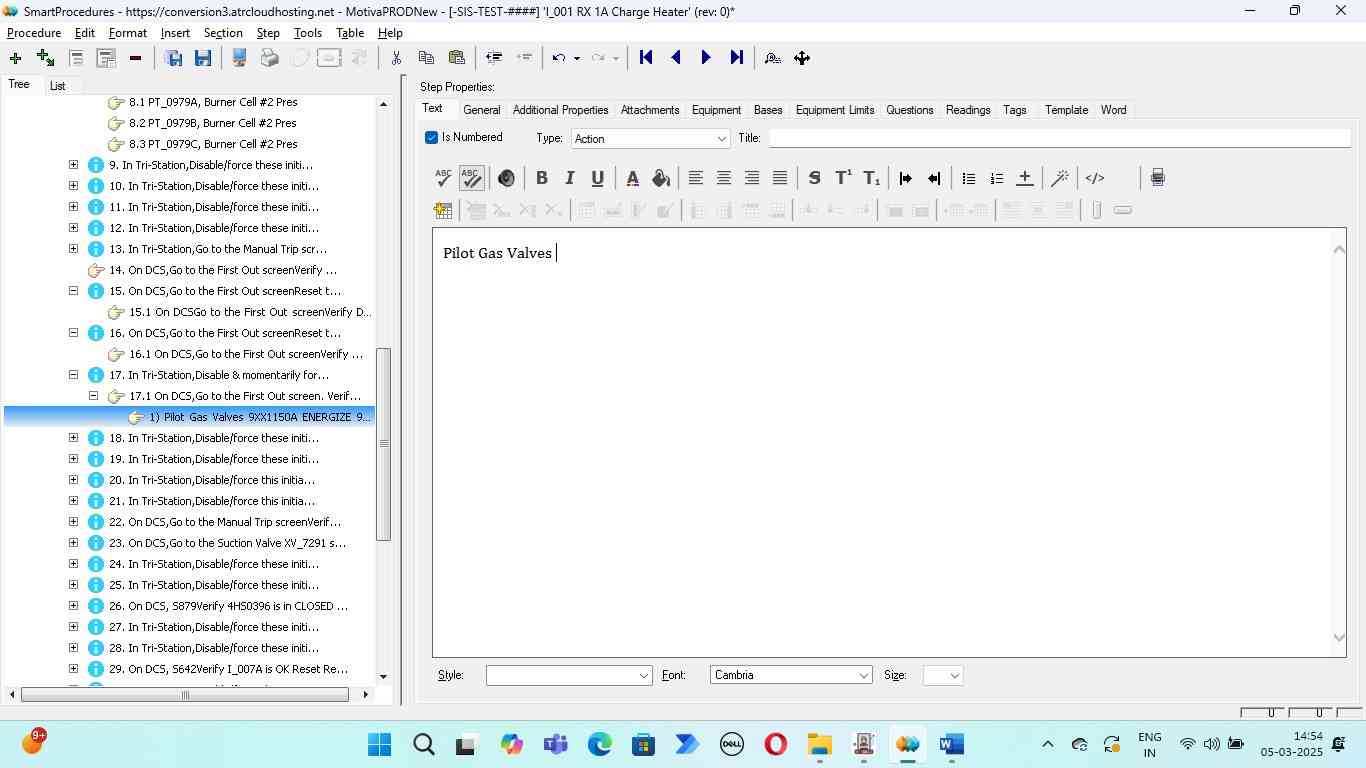Image resolution: width=1366 pixels, height=768 pixels.
Task: Open the Type dropdown showing Action
Action: click(650, 139)
